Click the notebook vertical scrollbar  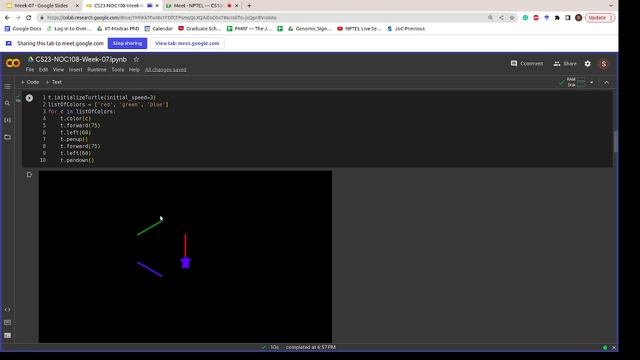[615, 141]
